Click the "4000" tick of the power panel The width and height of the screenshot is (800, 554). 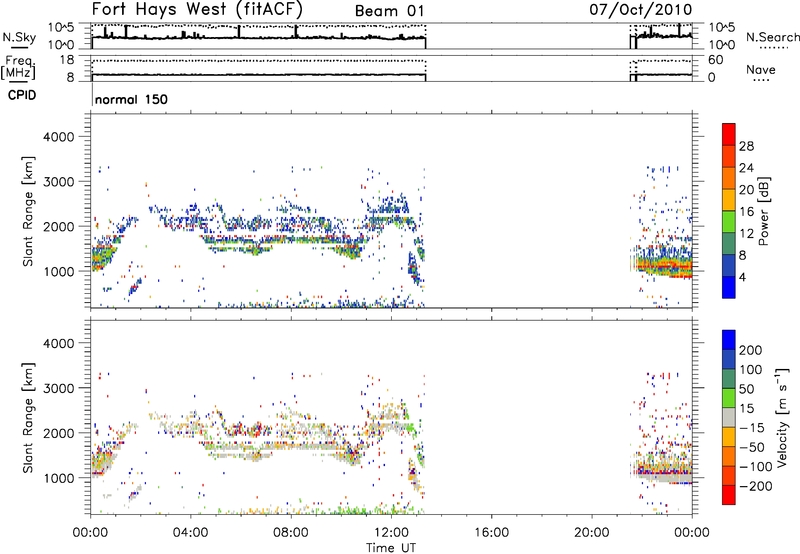pos(59,137)
